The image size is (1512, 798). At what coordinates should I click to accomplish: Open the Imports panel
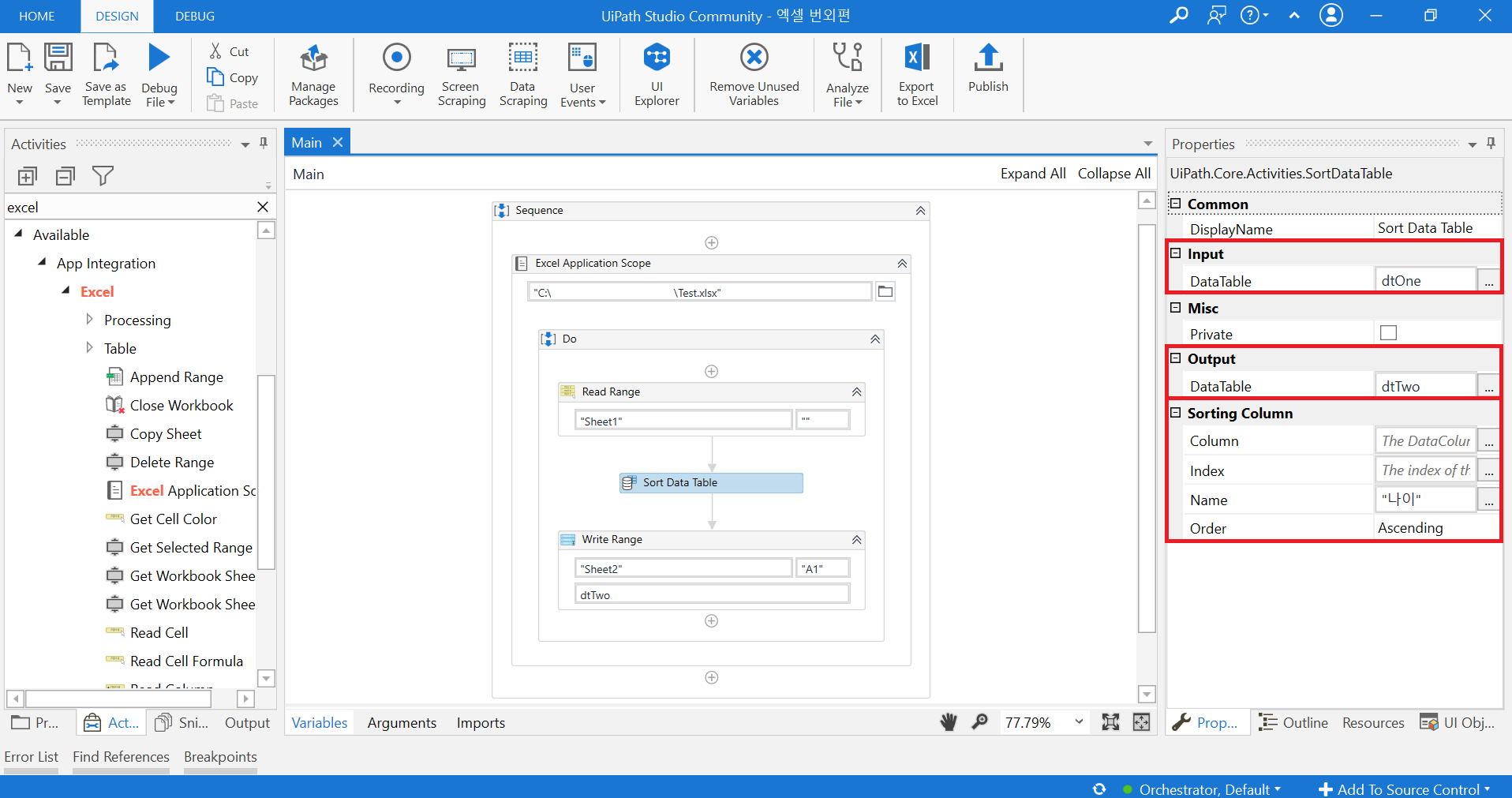[x=481, y=723]
